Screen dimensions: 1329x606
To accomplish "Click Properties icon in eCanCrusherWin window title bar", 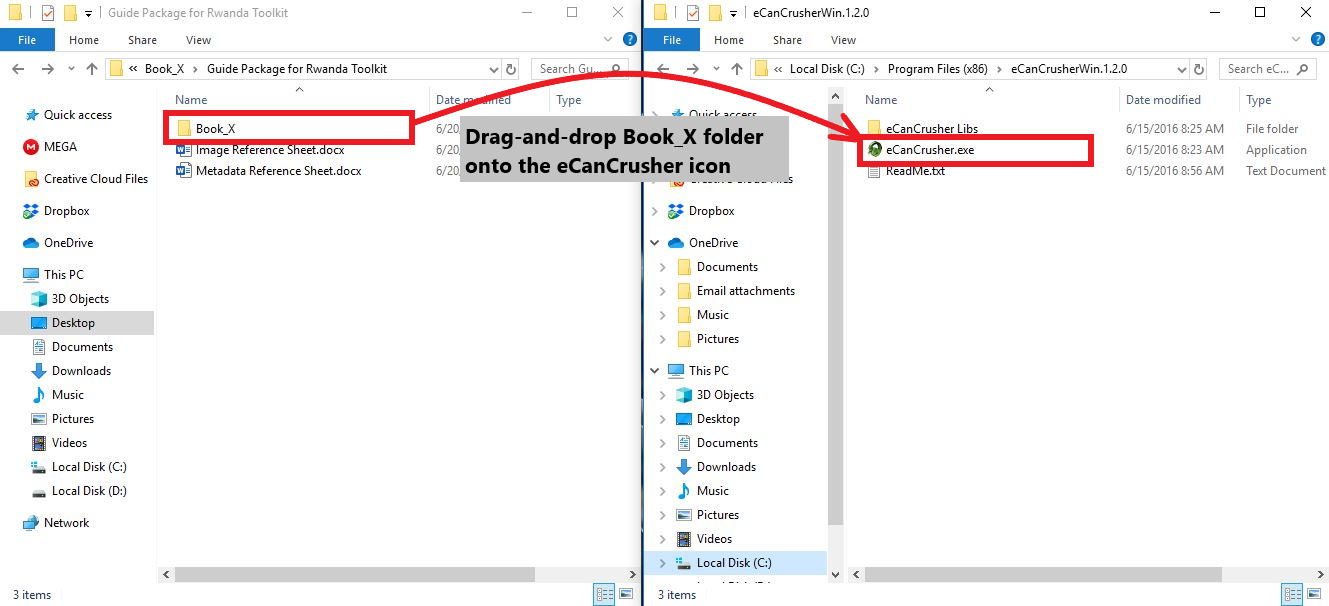I will pyautogui.click(x=694, y=13).
